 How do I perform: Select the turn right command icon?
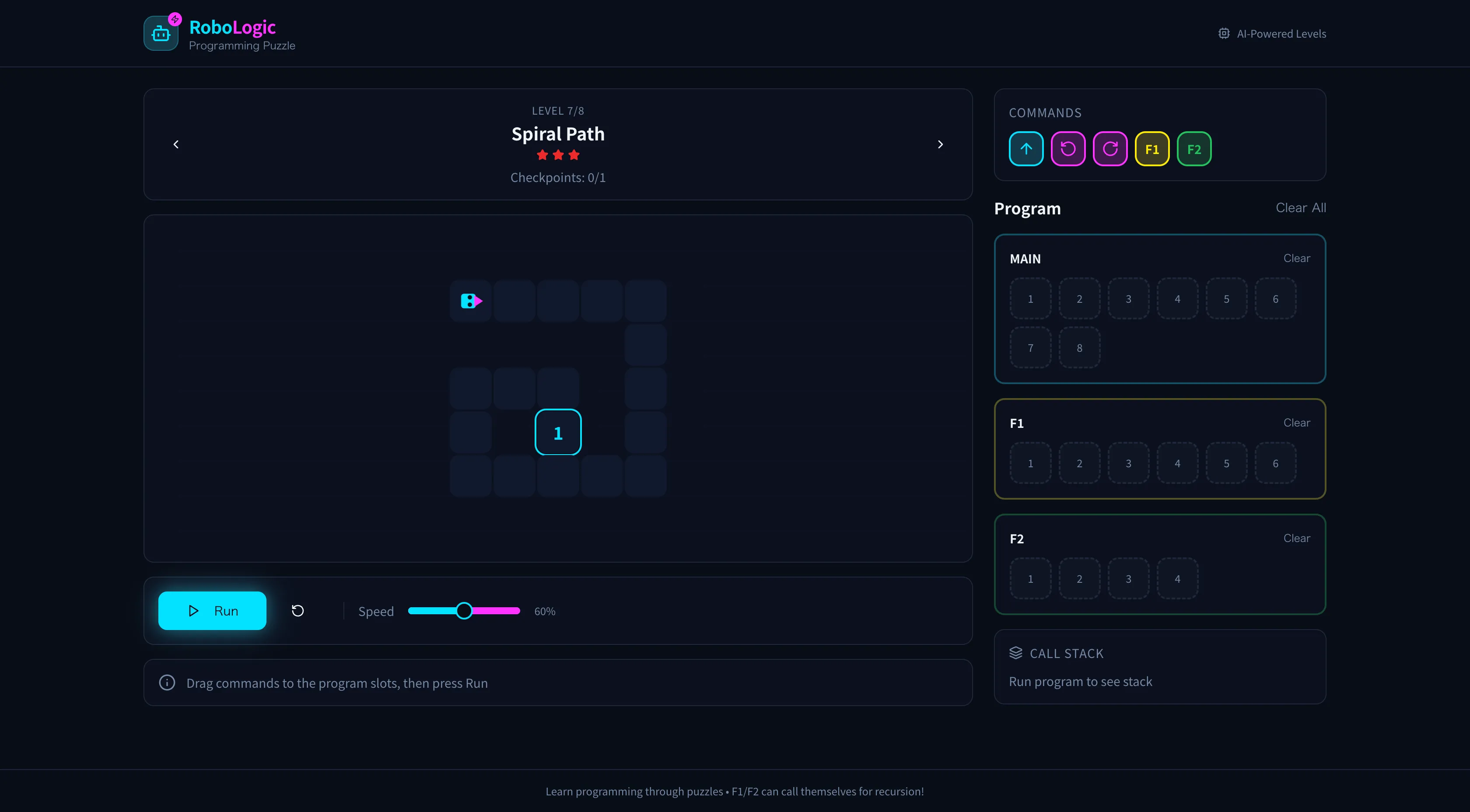click(1110, 149)
